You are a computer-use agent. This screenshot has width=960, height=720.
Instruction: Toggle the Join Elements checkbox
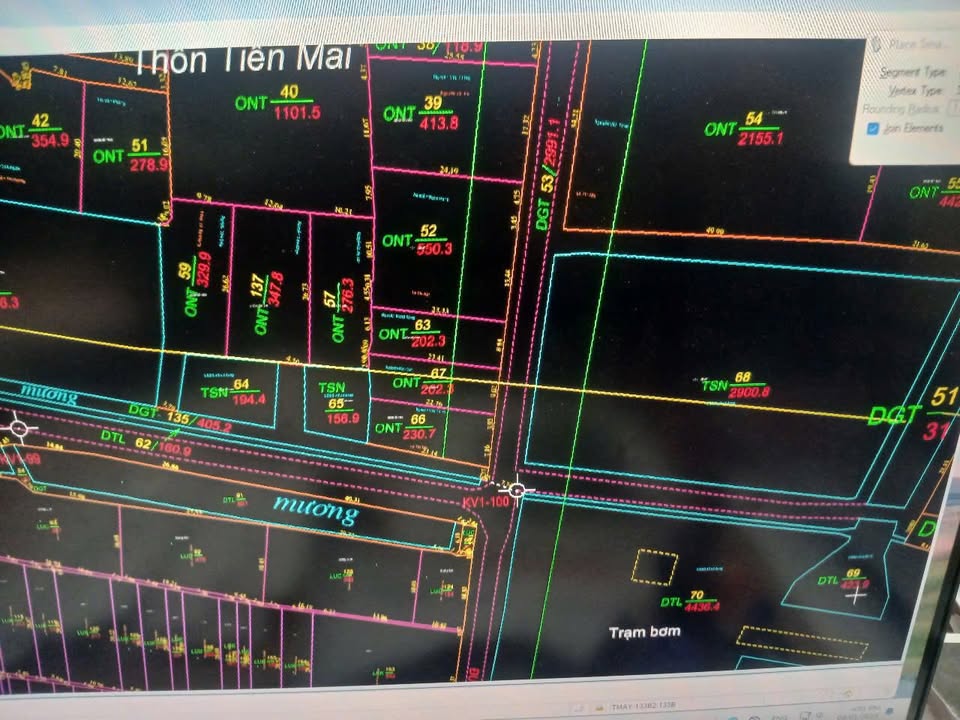873,128
